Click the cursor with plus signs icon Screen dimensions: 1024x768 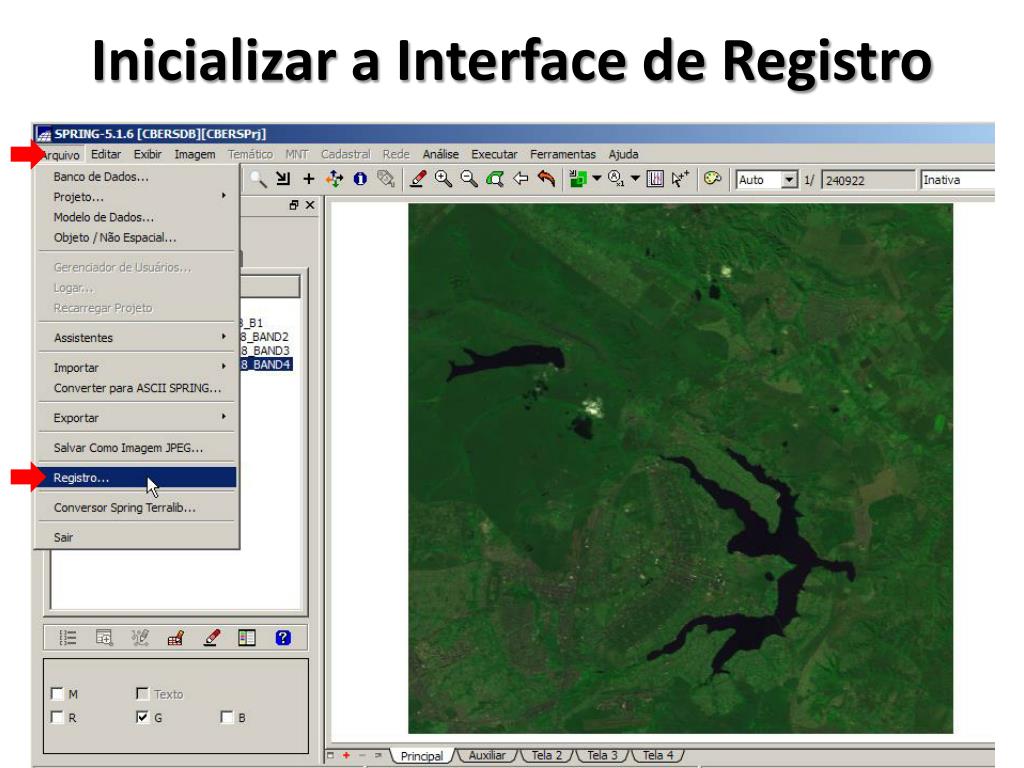(680, 178)
